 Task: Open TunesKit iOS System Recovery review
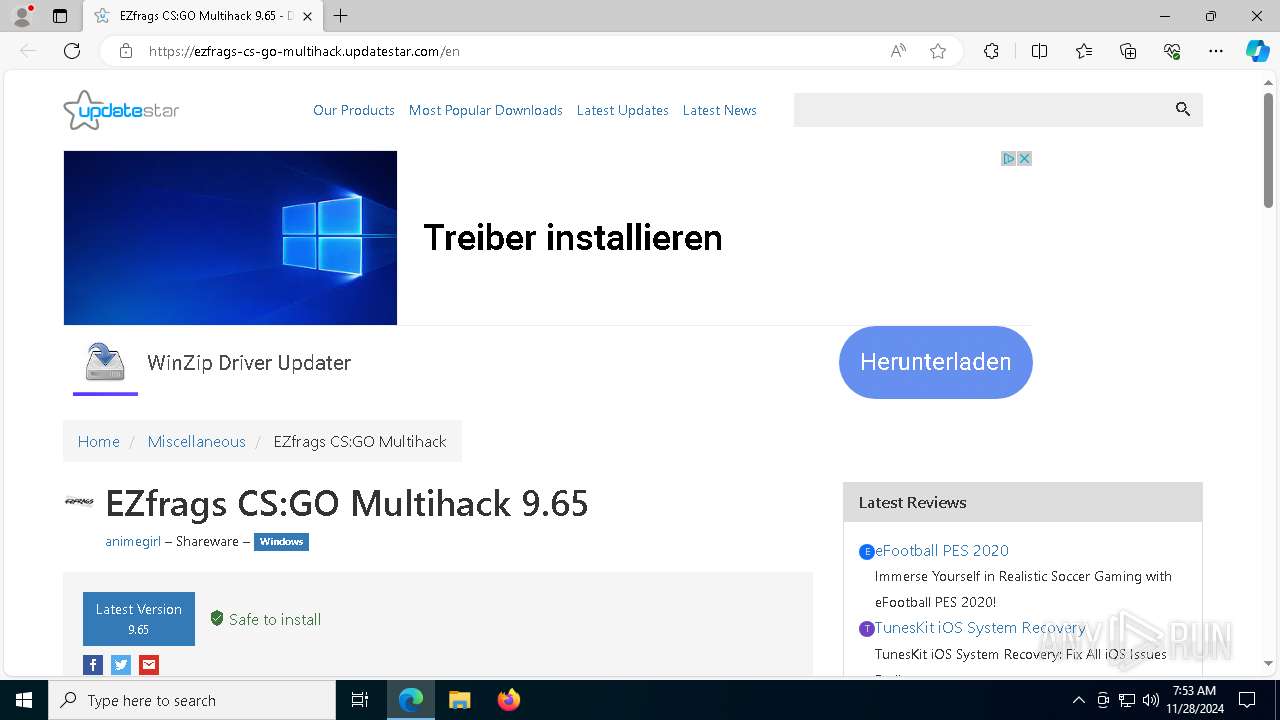point(980,628)
